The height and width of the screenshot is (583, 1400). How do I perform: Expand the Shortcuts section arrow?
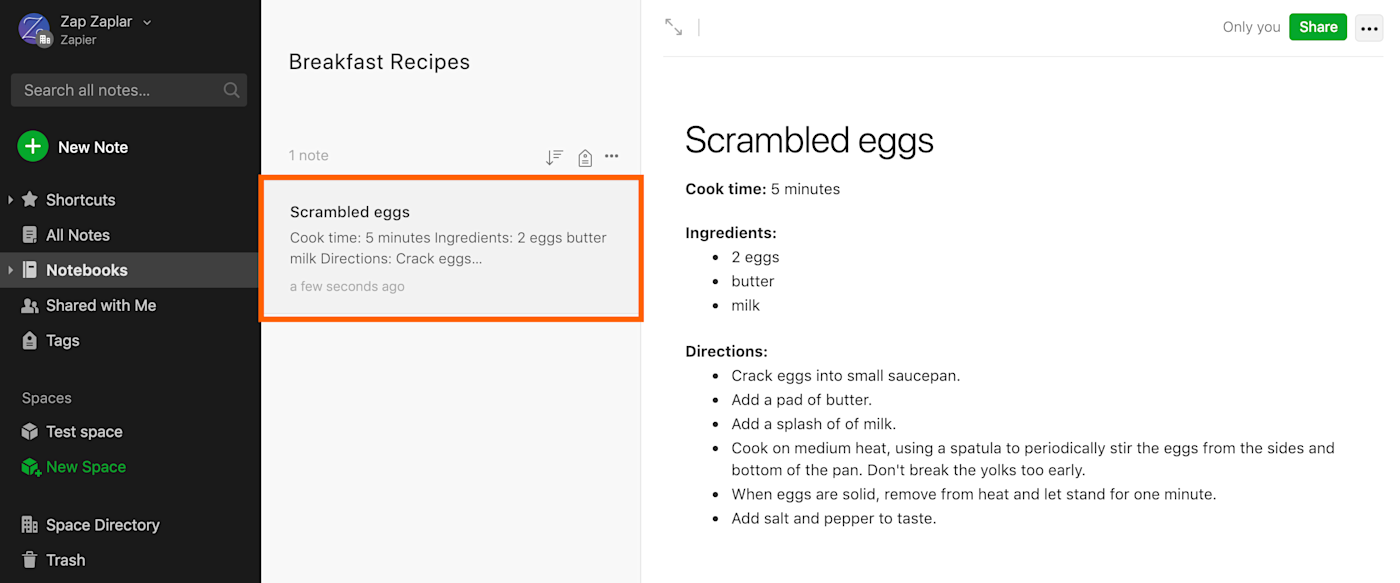tap(10, 200)
